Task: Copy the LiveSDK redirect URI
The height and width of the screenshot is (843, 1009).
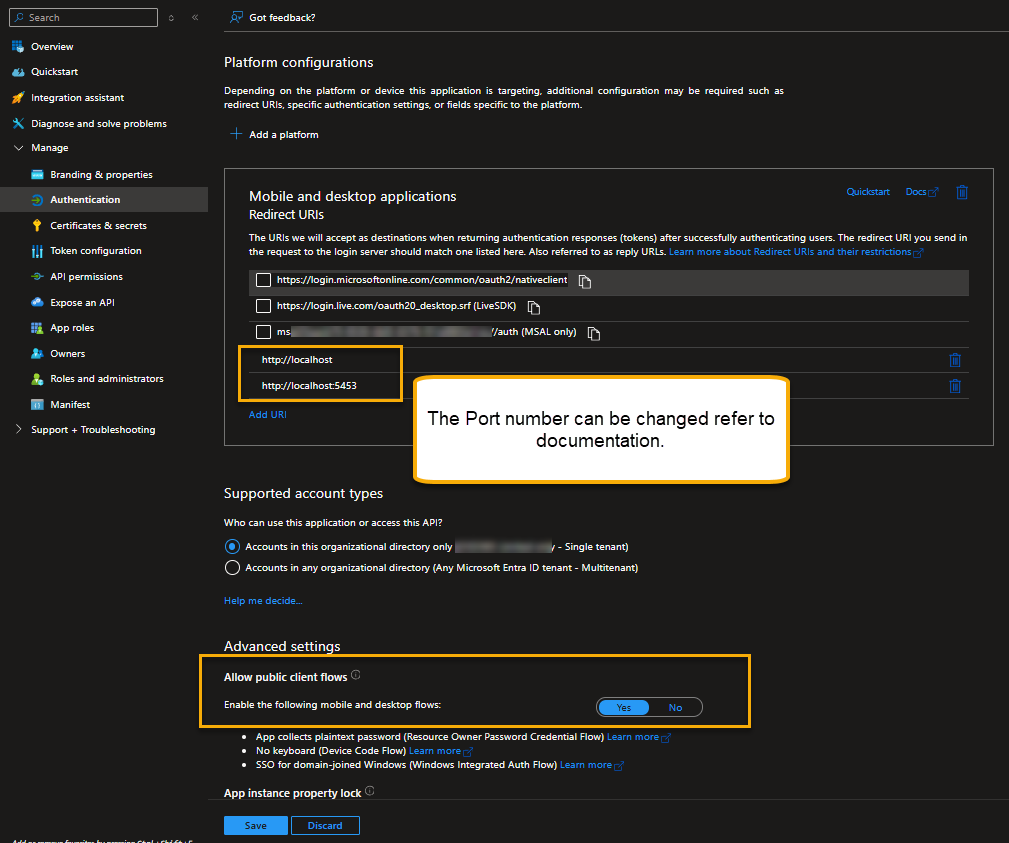Action: pos(532,307)
